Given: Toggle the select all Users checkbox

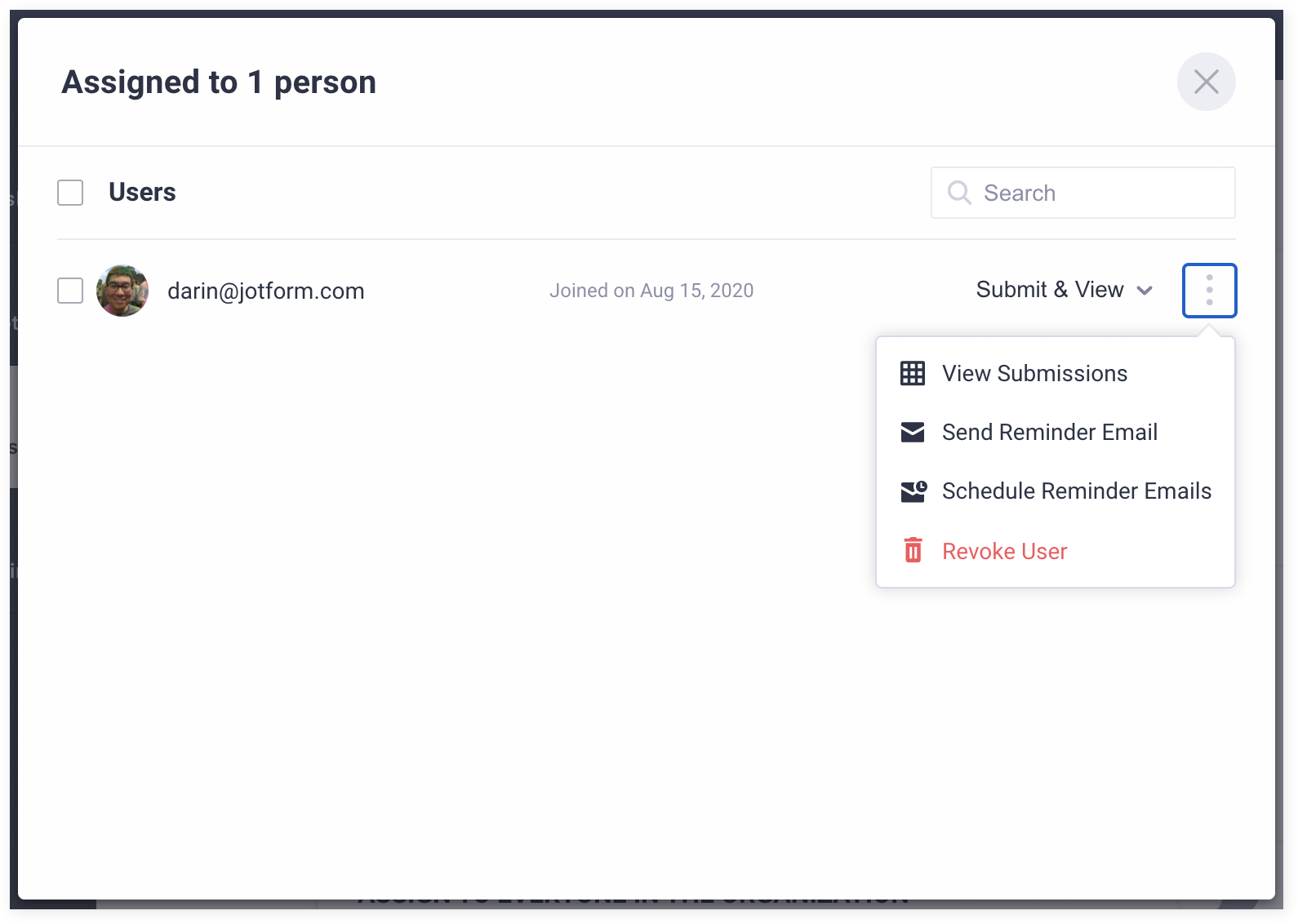Looking at the screenshot, I should tap(70, 193).
